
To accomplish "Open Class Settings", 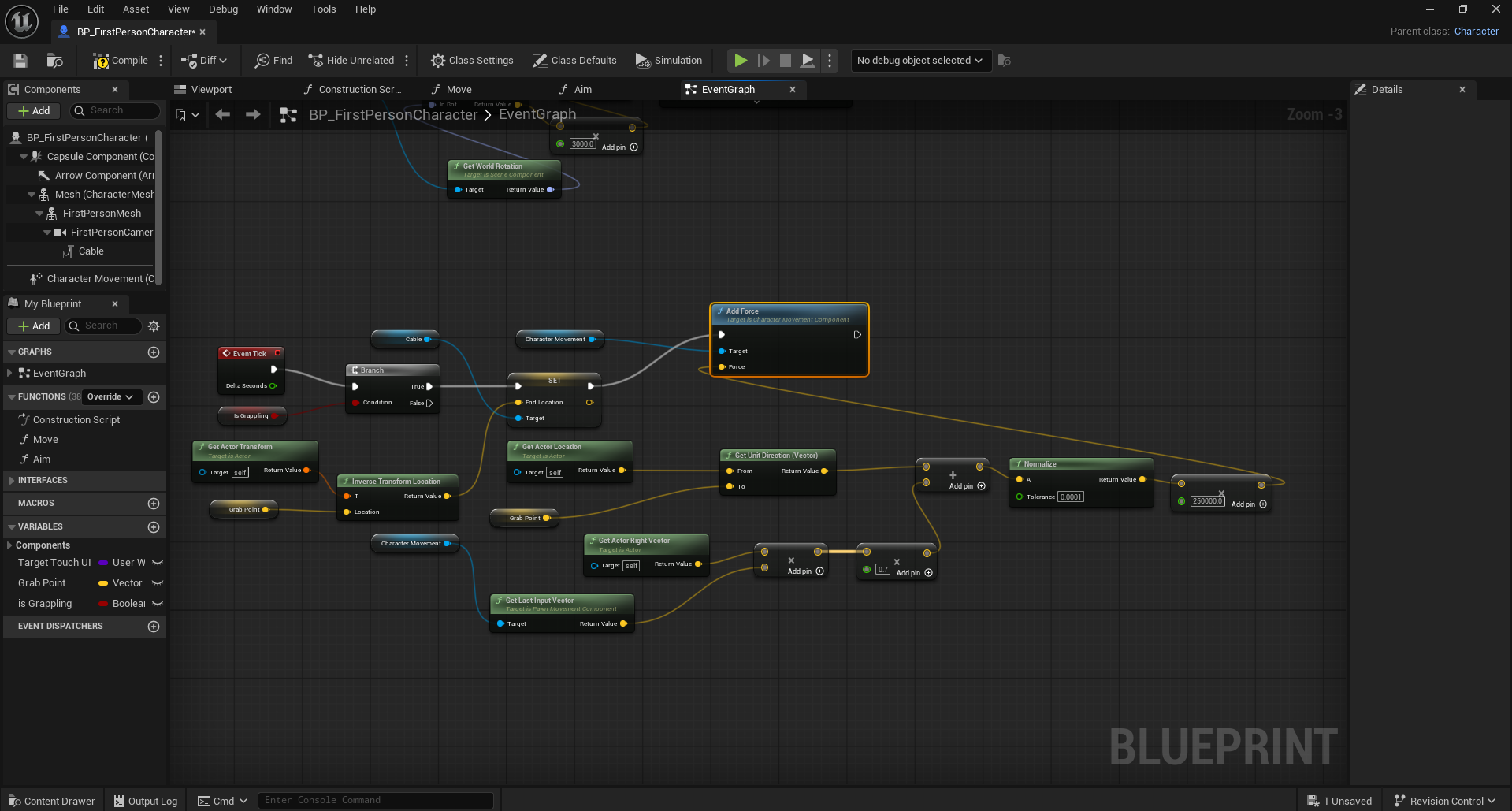I will (472, 61).
